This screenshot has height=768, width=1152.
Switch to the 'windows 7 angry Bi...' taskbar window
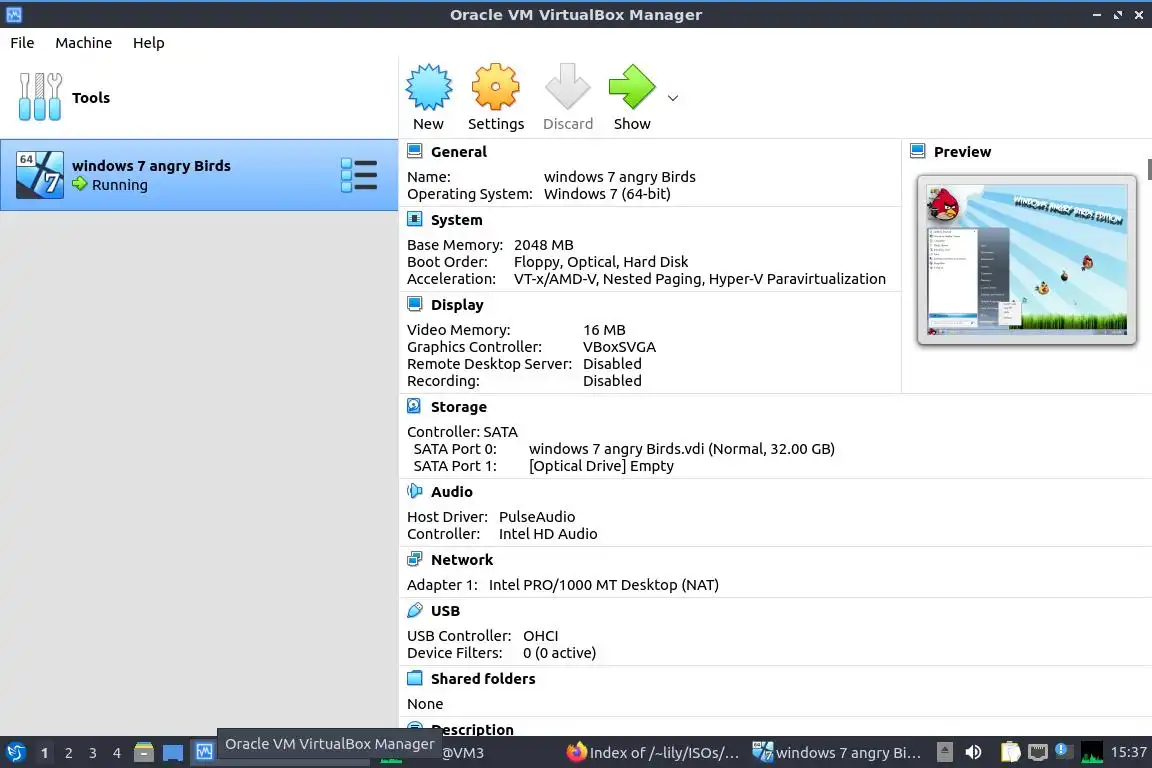(x=837, y=753)
